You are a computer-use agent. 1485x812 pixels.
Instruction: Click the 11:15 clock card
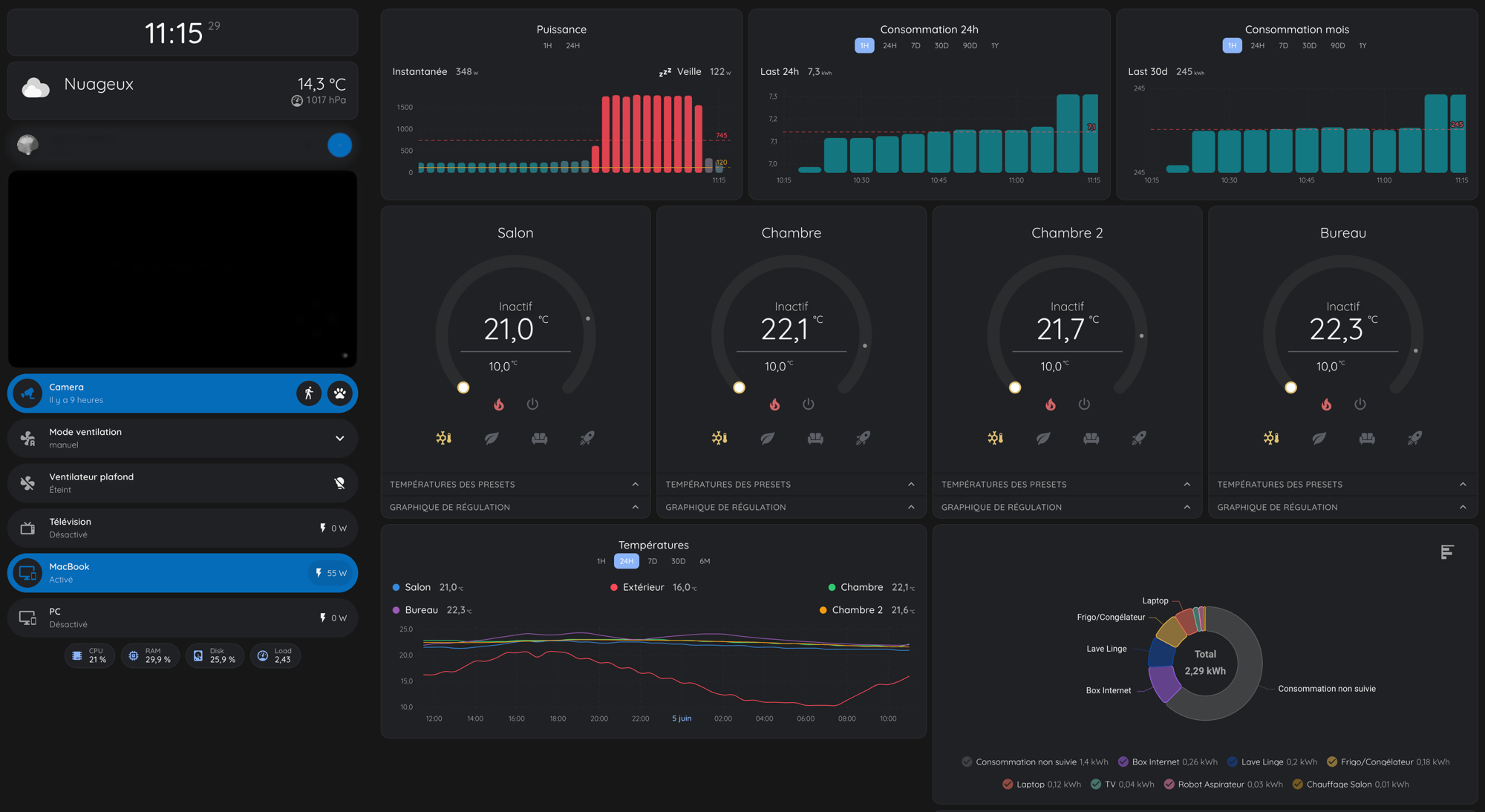(183, 33)
